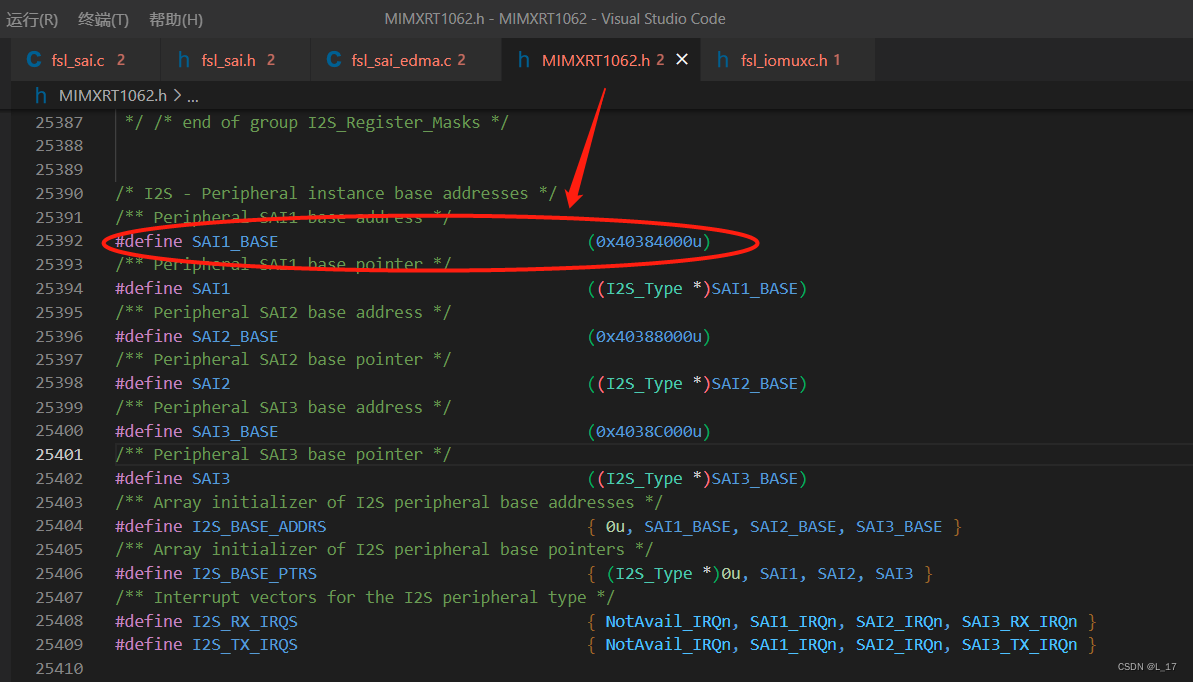Close the MIMXRT1062.h tab
Image resolution: width=1193 pixels, height=682 pixels.
682,59
